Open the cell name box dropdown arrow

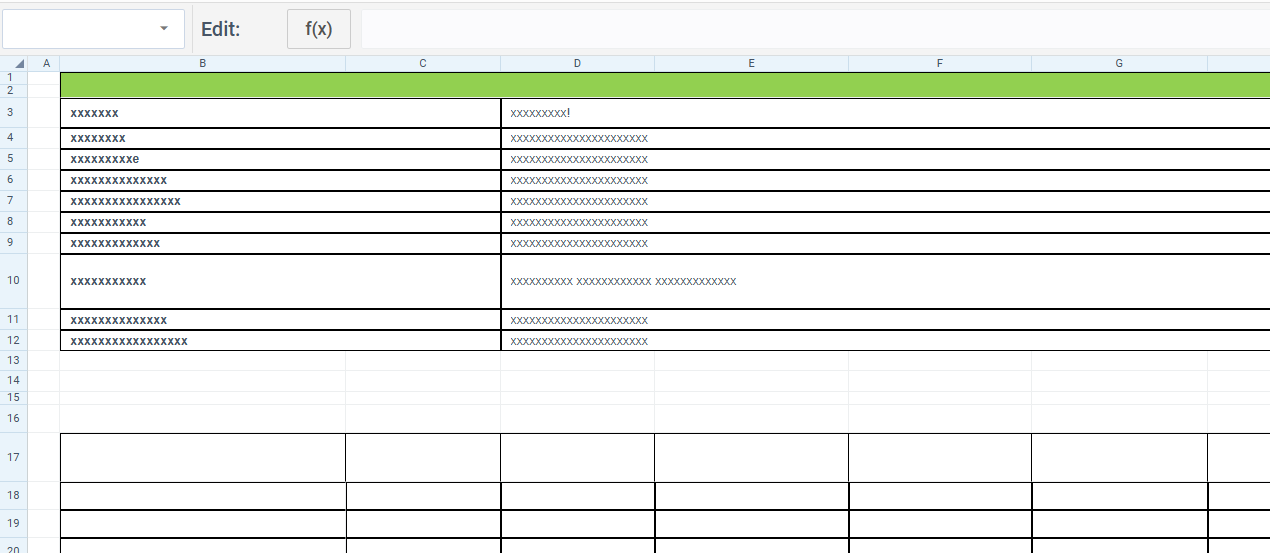164,29
